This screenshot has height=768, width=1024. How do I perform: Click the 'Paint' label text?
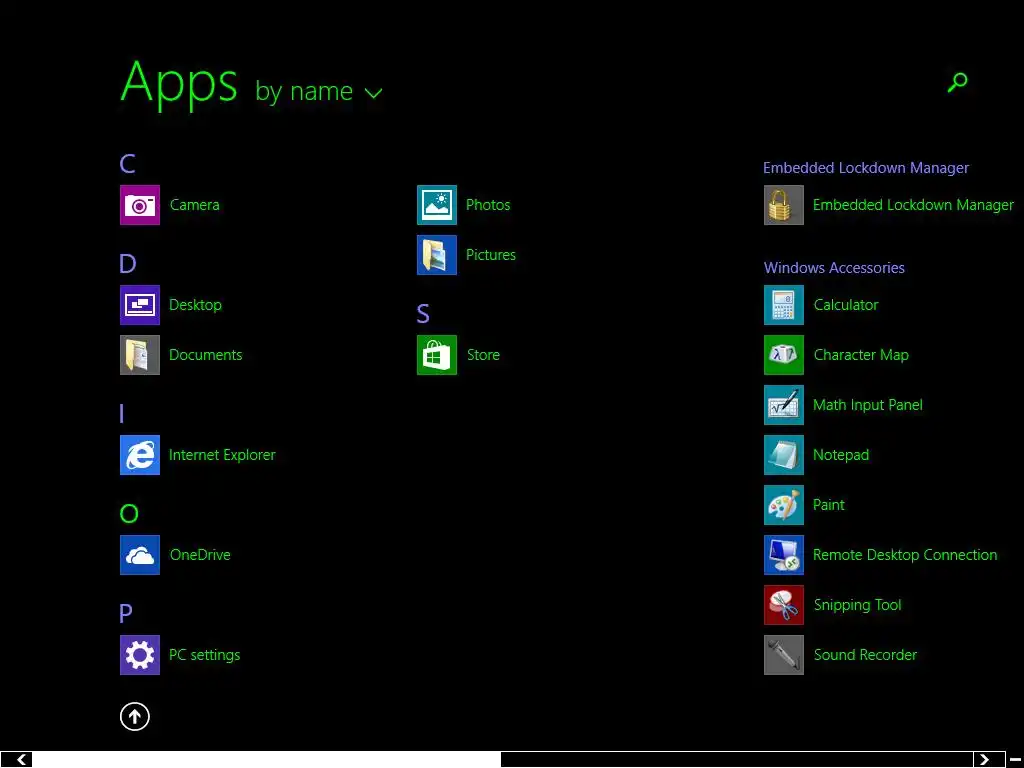pos(828,505)
